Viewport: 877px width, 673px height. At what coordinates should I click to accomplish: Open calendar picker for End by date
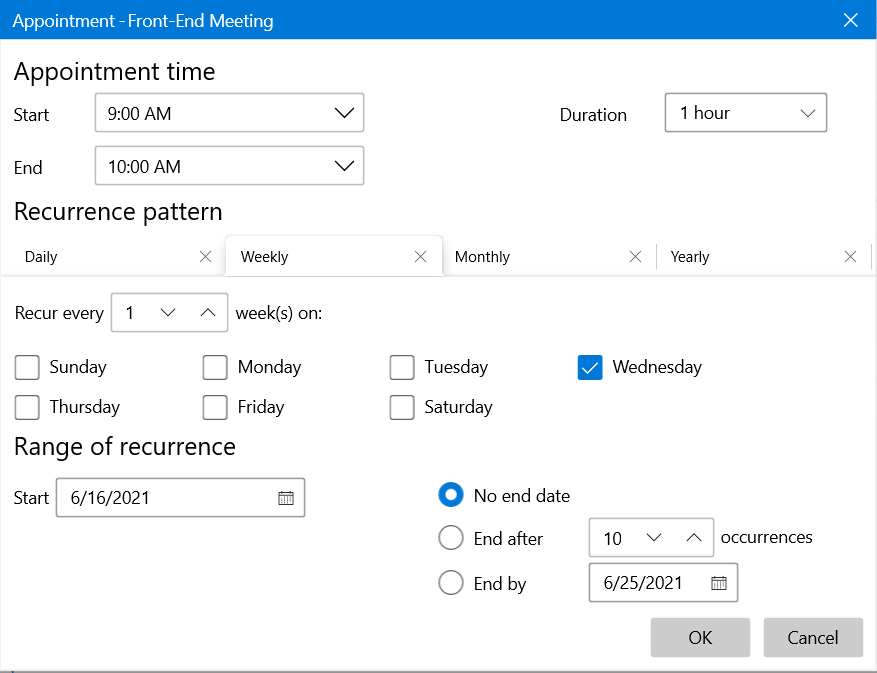718,583
